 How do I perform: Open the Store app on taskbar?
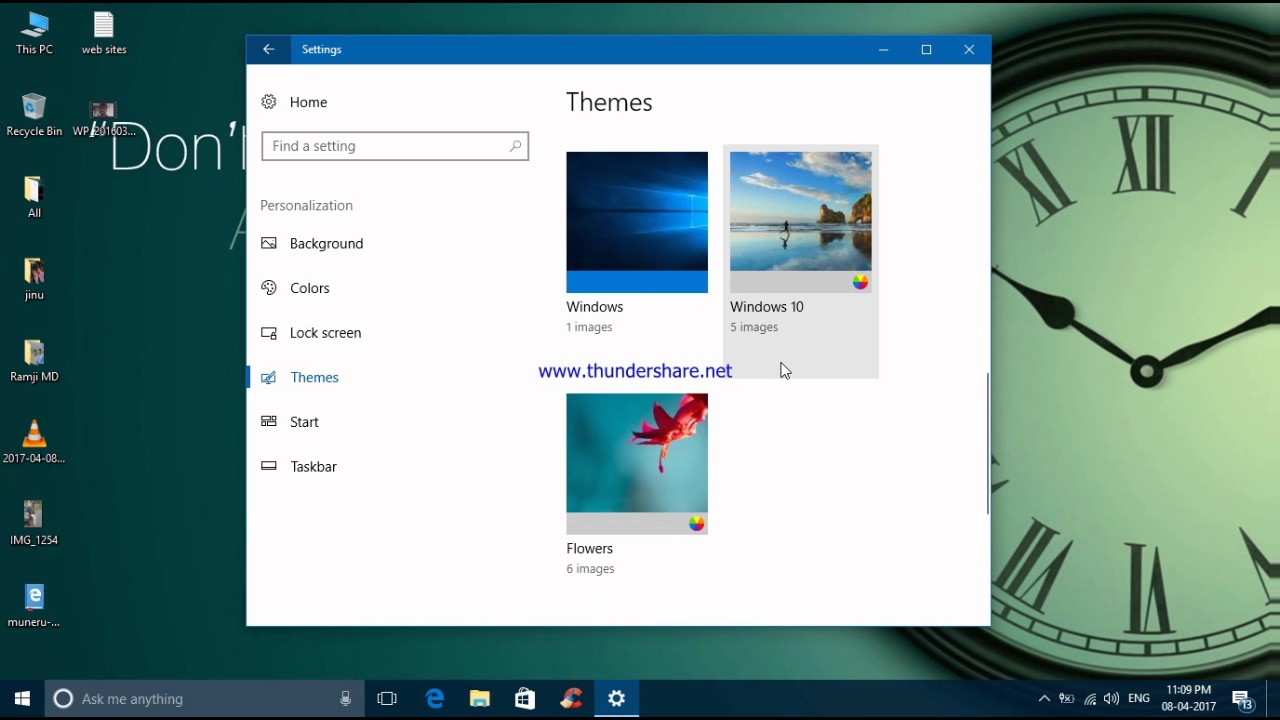pos(525,699)
